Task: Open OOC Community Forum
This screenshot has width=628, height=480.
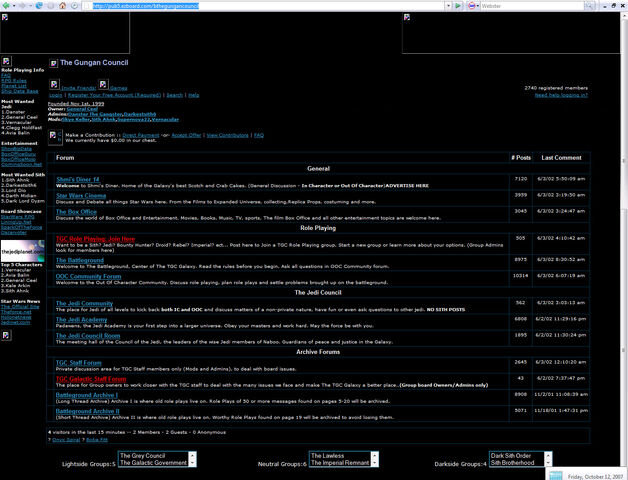Action: point(88,276)
